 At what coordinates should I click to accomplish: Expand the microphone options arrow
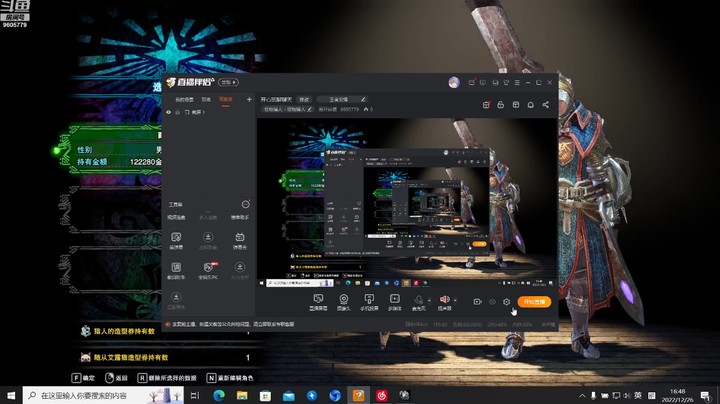click(x=429, y=301)
